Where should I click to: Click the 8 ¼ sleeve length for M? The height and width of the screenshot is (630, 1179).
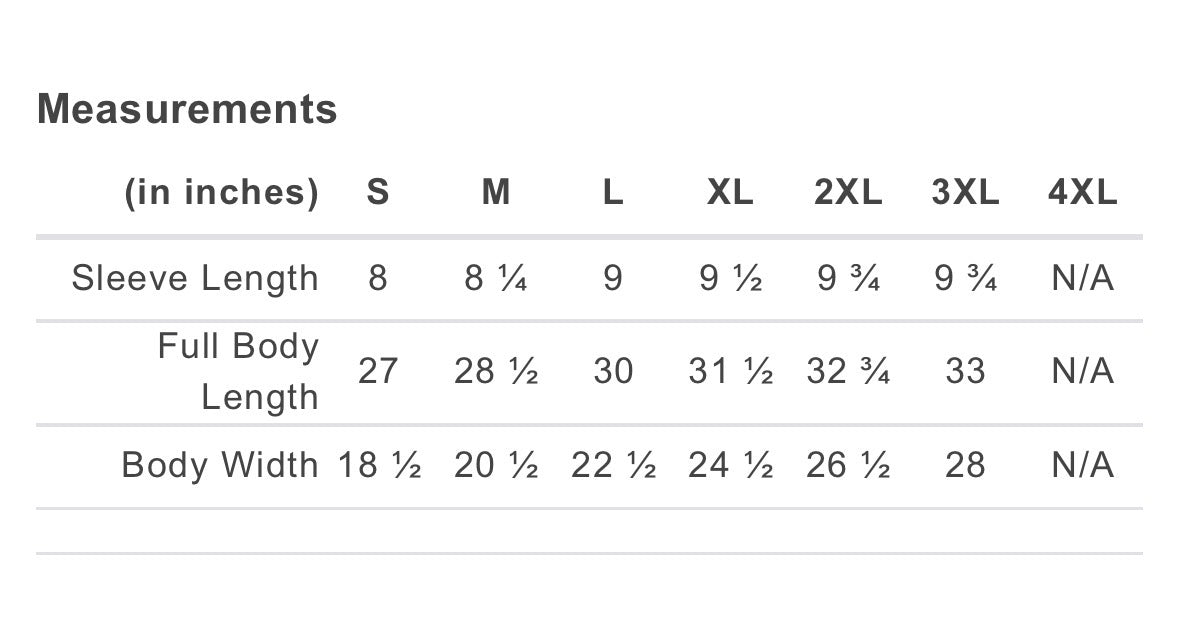pyautogui.click(x=496, y=278)
